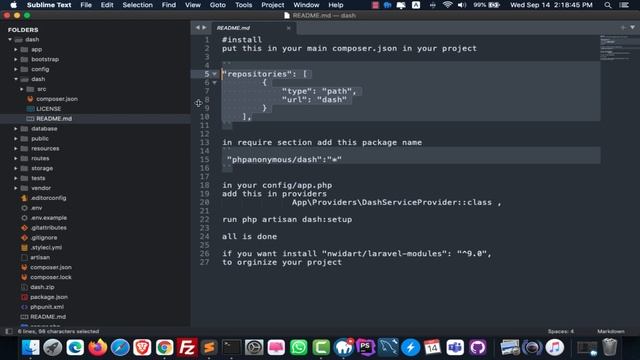Open the Project menu

pos(273,5)
